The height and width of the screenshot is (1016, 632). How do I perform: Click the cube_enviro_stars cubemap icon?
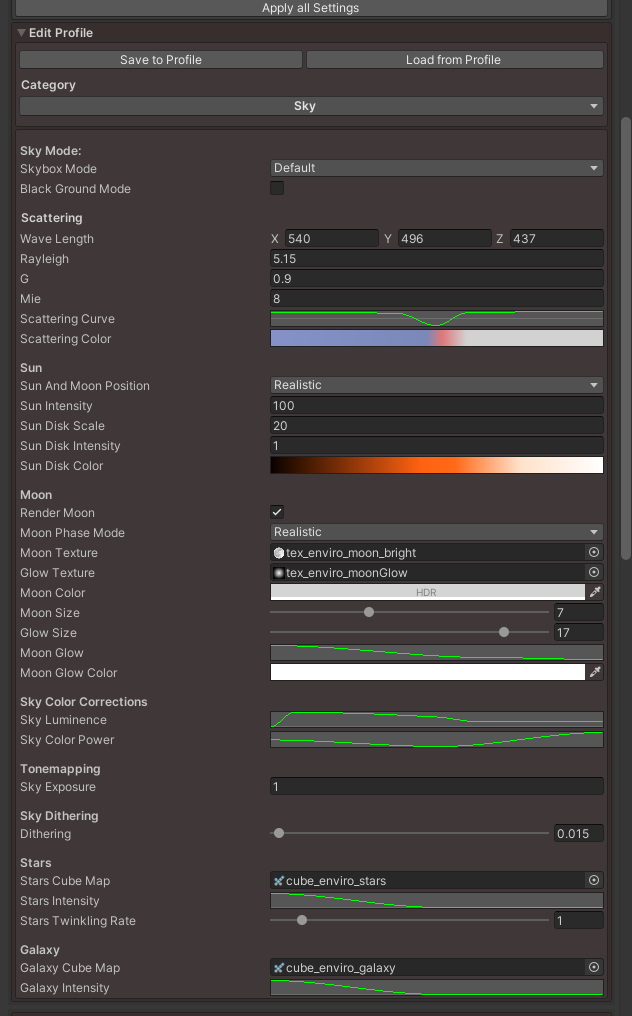pos(279,881)
